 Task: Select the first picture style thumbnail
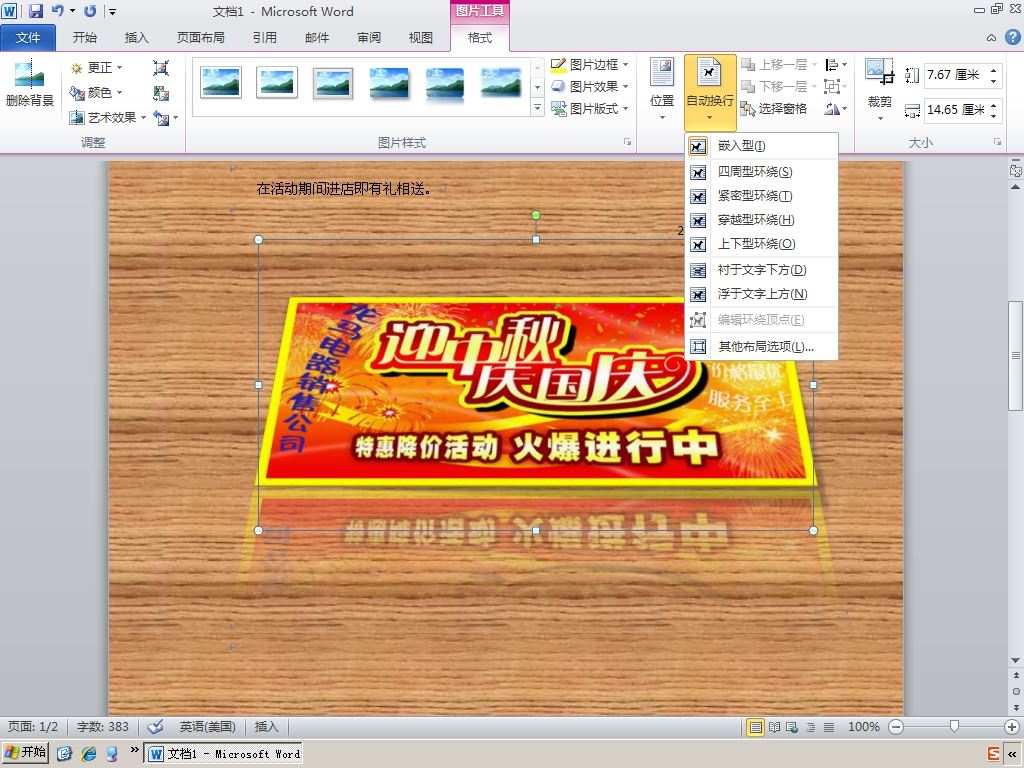pyautogui.click(x=221, y=83)
